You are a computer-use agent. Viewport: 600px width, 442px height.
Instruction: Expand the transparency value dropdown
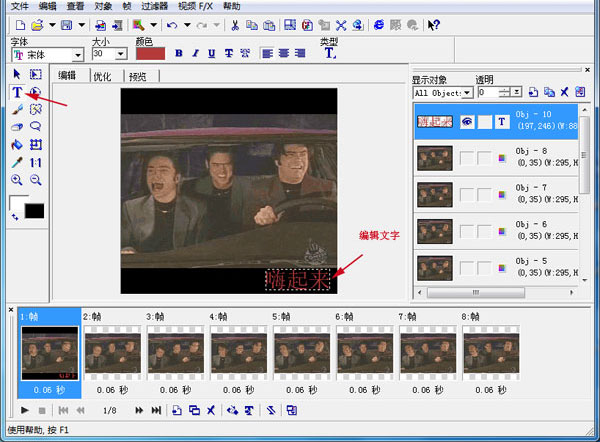point(517,92)
